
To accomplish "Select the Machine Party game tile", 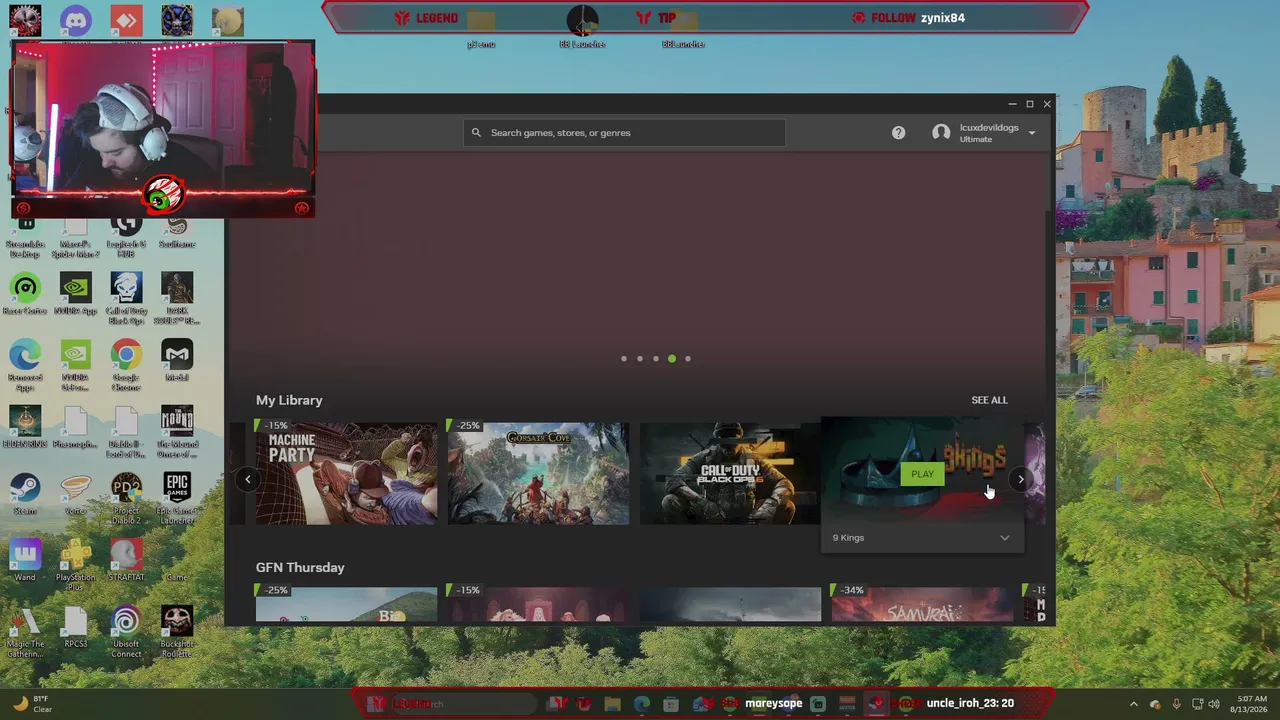I will tap(346, 473).
